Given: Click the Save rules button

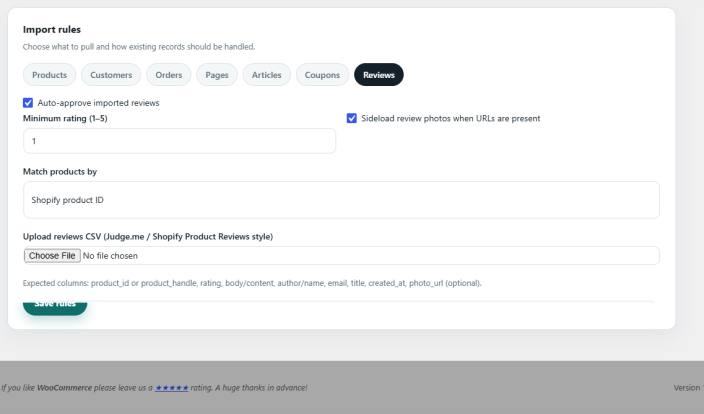Looking at the screenshot, I should point(55,307).
